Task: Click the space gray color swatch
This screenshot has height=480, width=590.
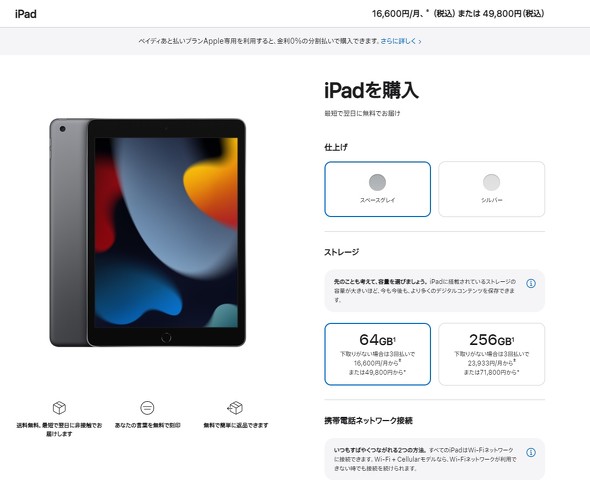Action: 377,182
